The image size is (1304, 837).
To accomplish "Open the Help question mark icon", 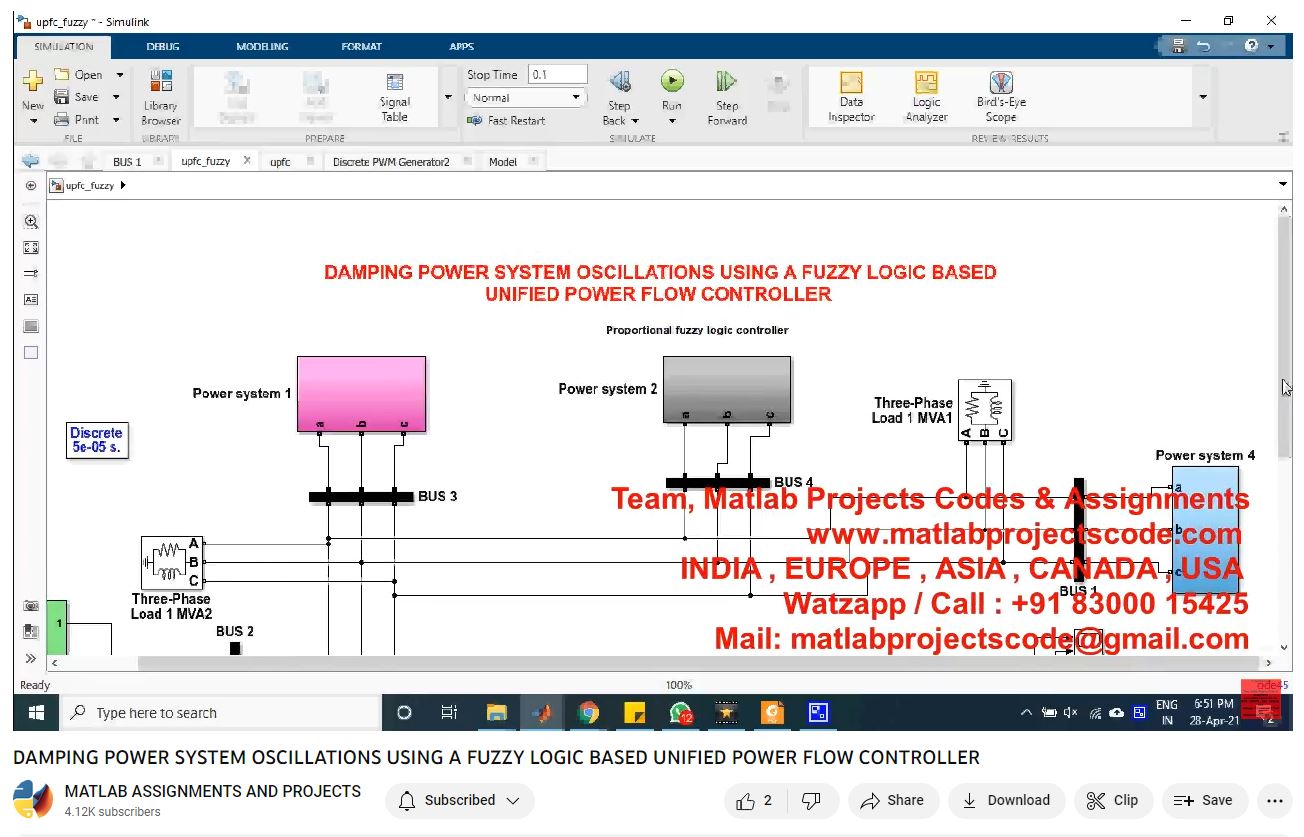I will click(1252, 46).
